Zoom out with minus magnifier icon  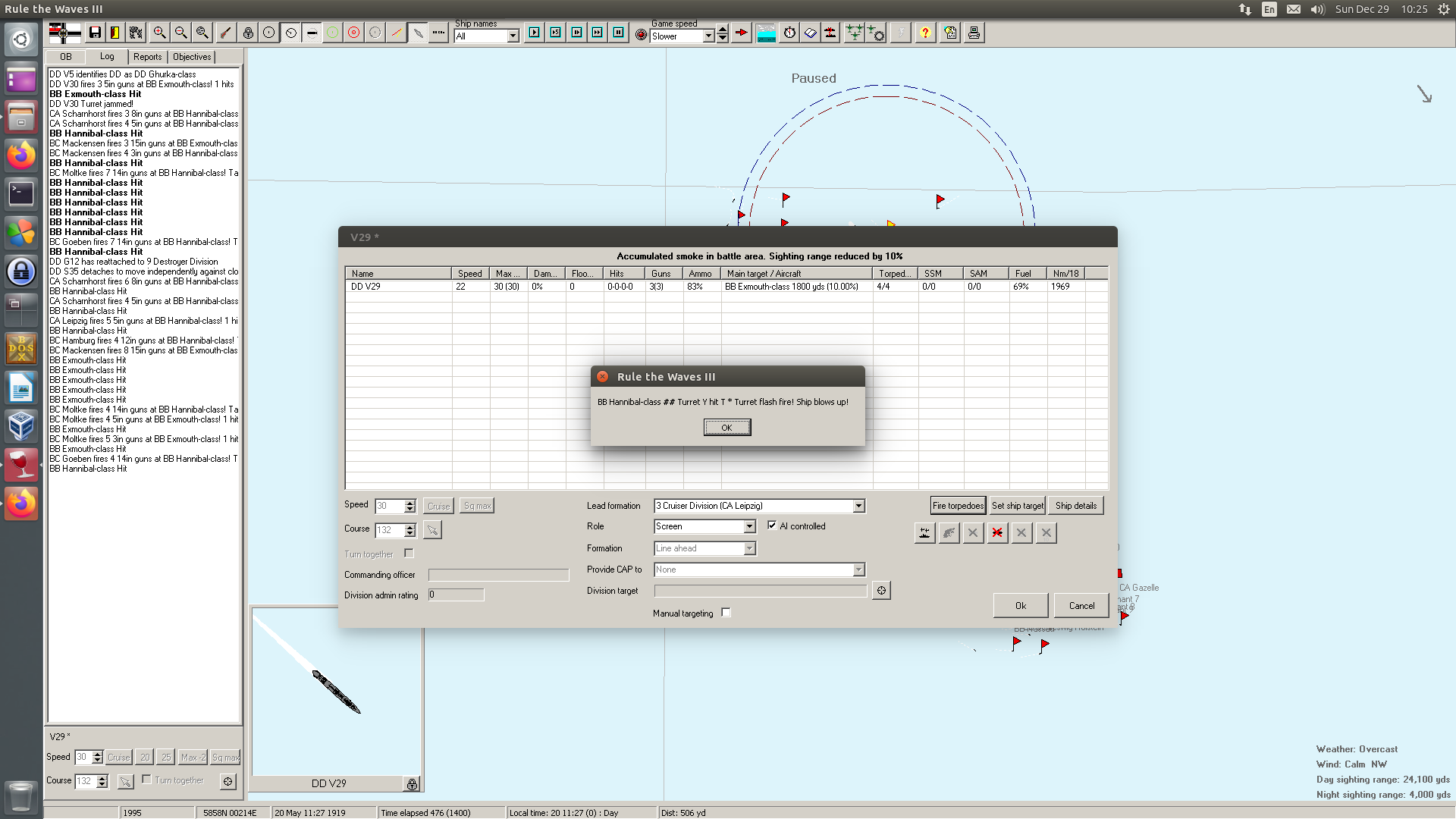[x=180, y=33]
